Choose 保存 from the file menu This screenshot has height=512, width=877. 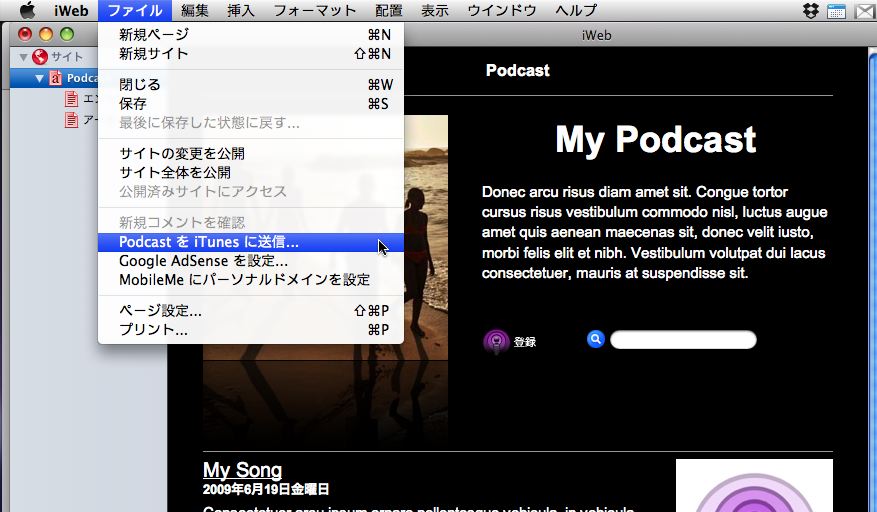click(x=251, y=104)
